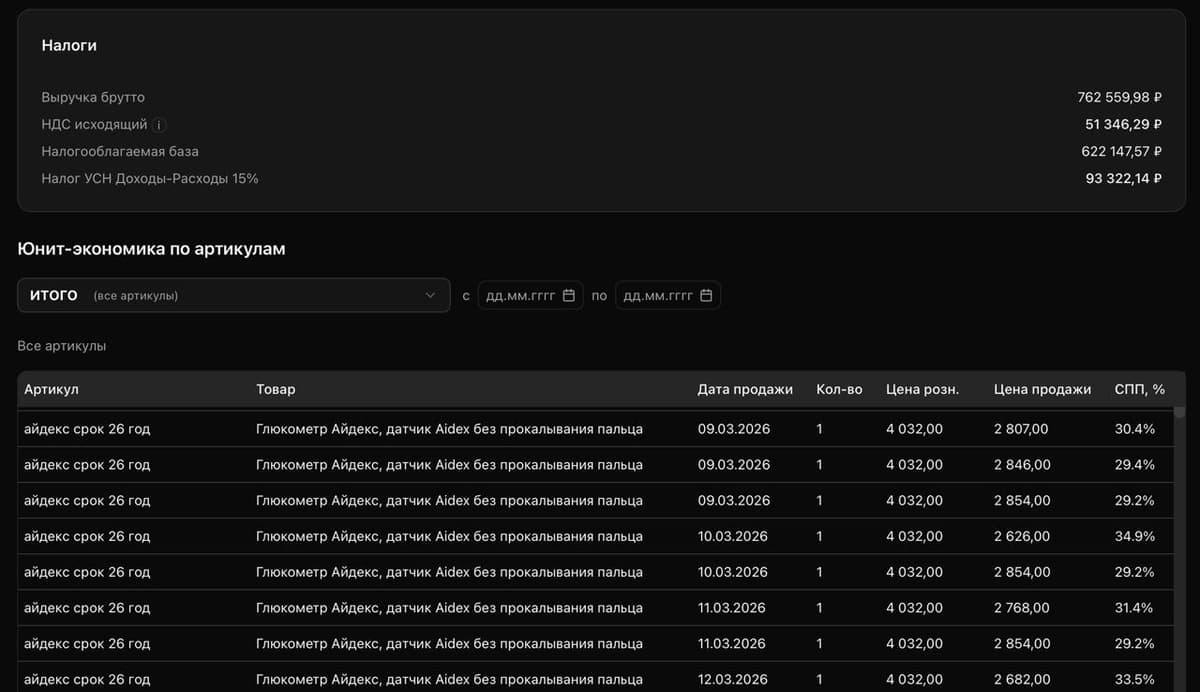The image size is (1200, 692).
Task: Click the table's vertical scrollbar thumb
Action: [x=1179, y=412]
